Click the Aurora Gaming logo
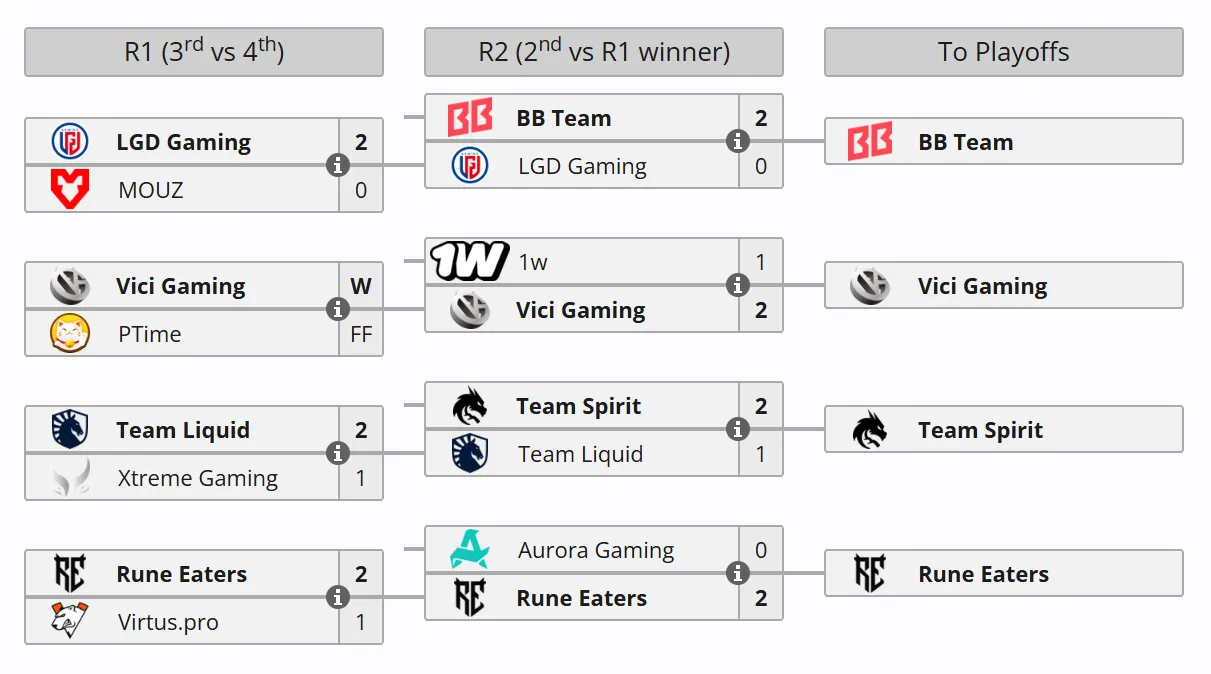The width and height of the screenshot is (1211, 674). [x=470, y=550]
